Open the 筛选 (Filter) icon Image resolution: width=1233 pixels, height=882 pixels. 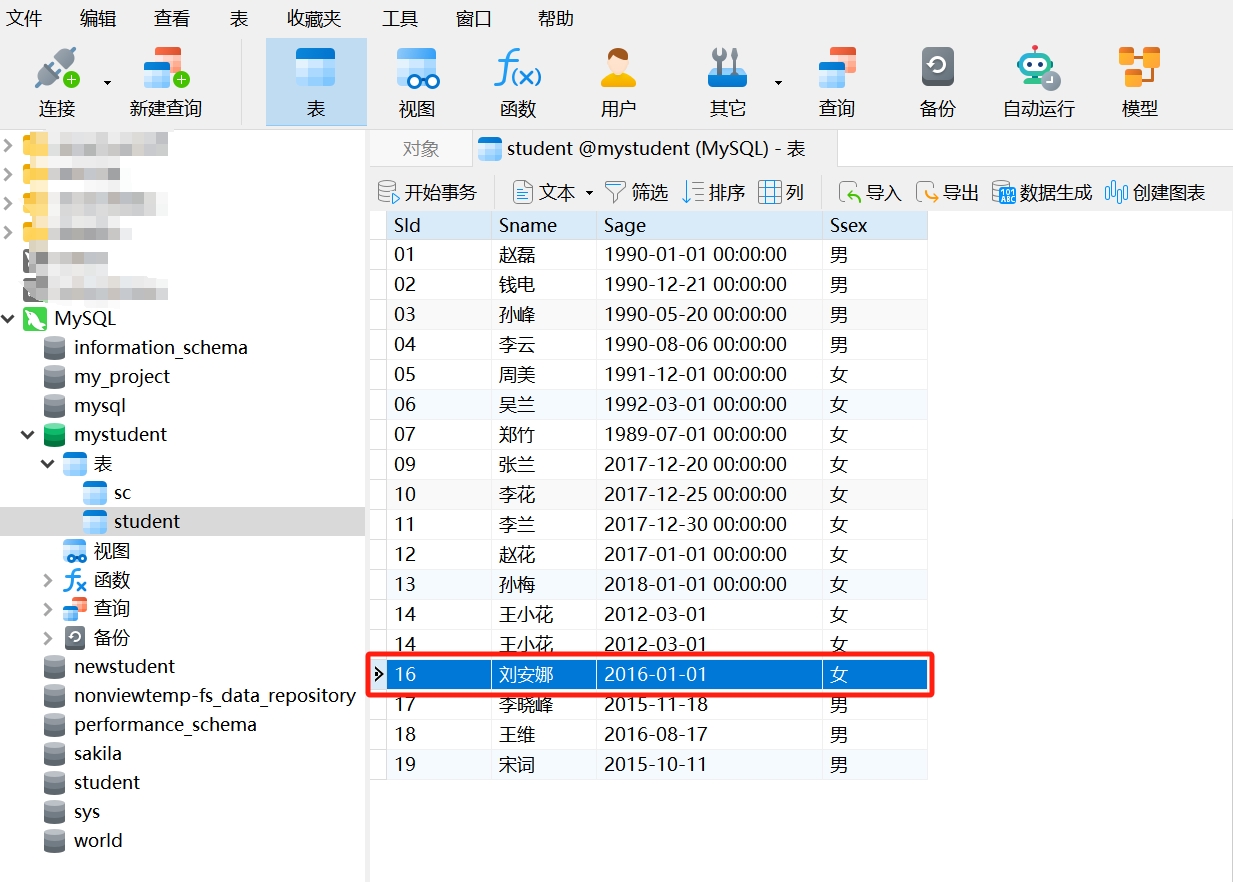tap(637, 191)
